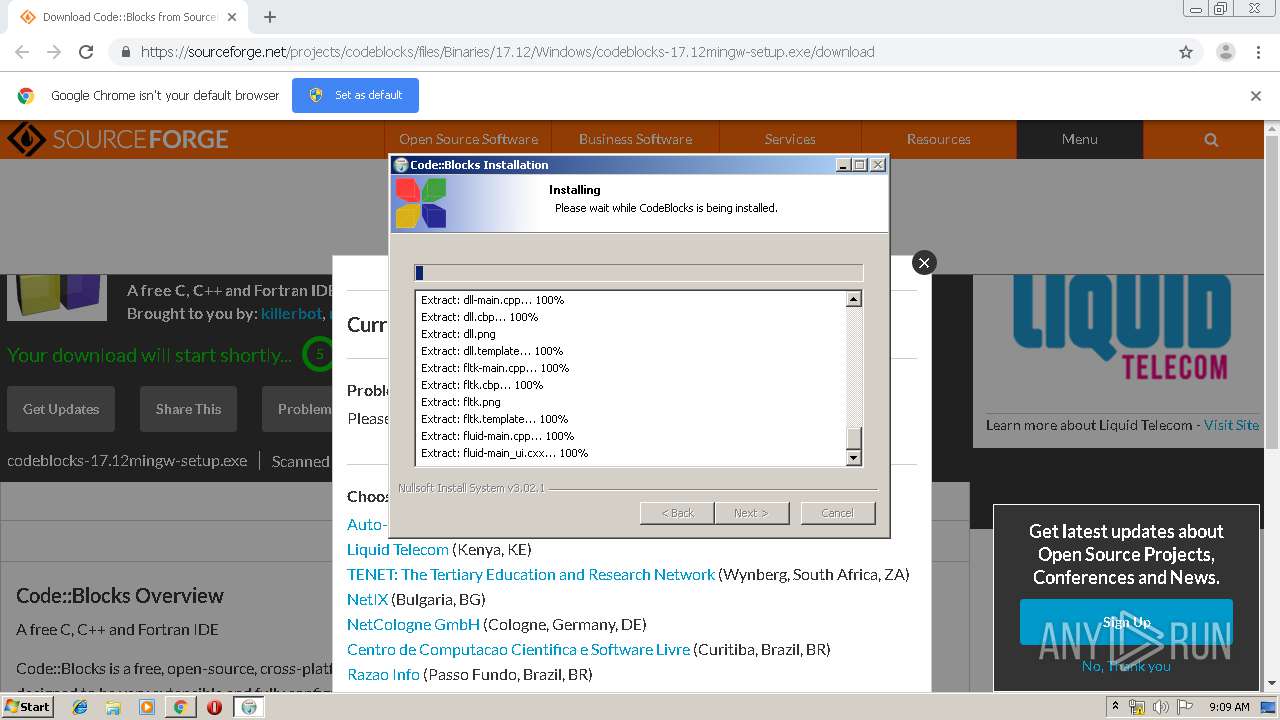Click the Sign Up newsletter button
Viewport: 1280px width, 720px height.
click(x=1126, y=622)
